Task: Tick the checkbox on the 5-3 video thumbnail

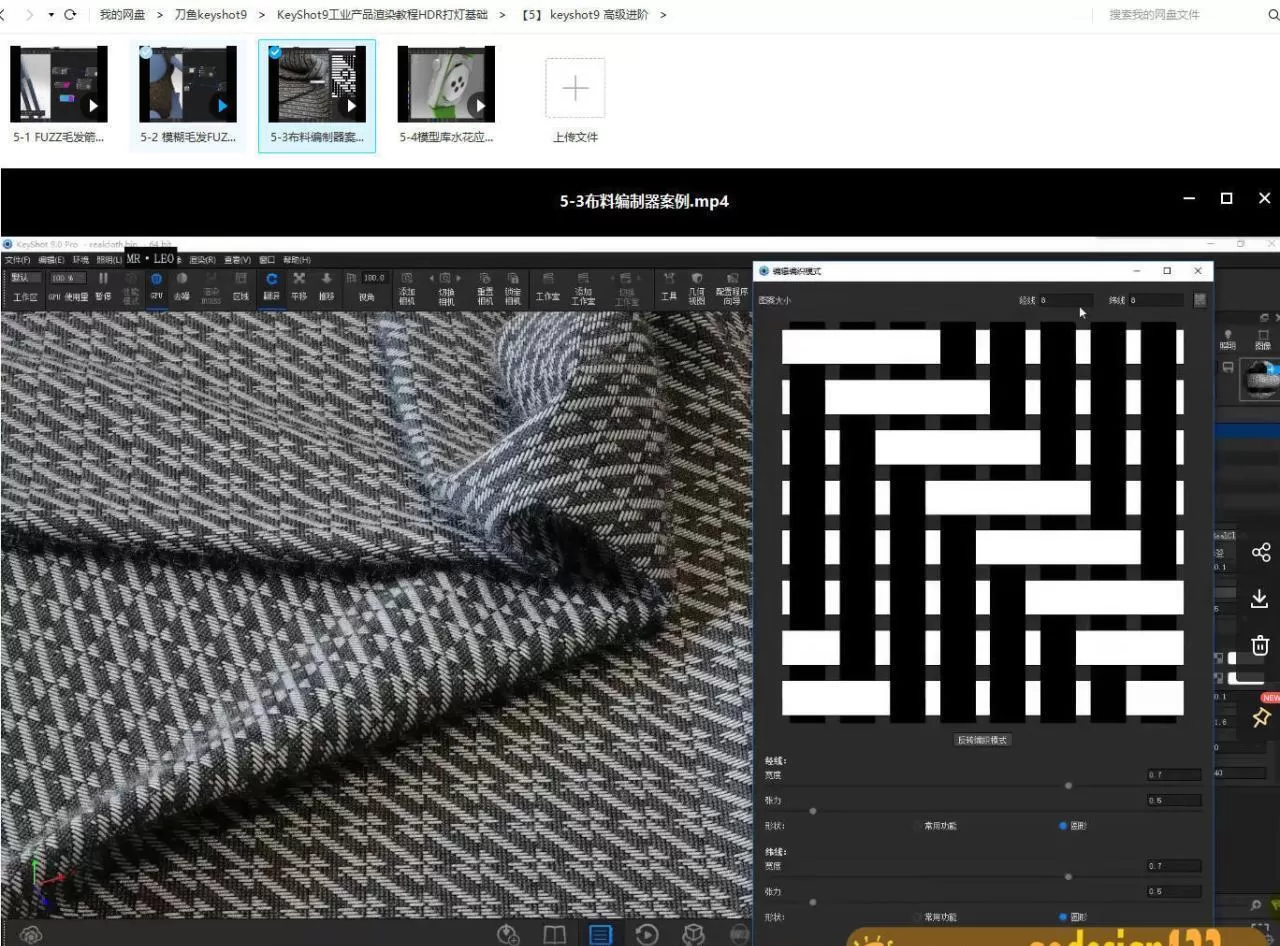Action: pyautogui.click(x=275, y=52)
